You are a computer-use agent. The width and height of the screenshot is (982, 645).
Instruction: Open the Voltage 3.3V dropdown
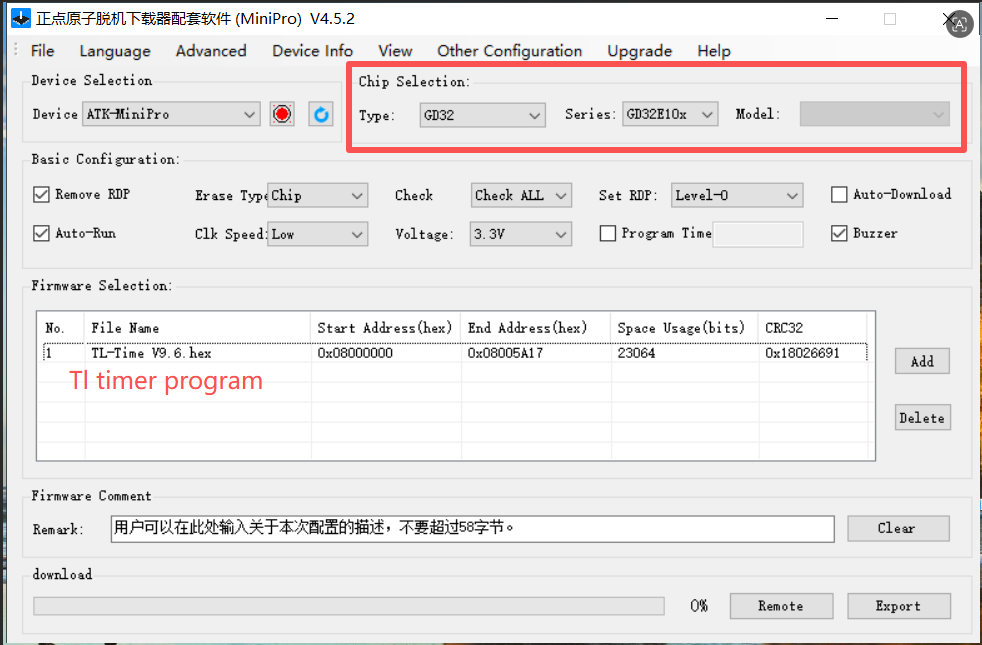[x=520, y=234]
